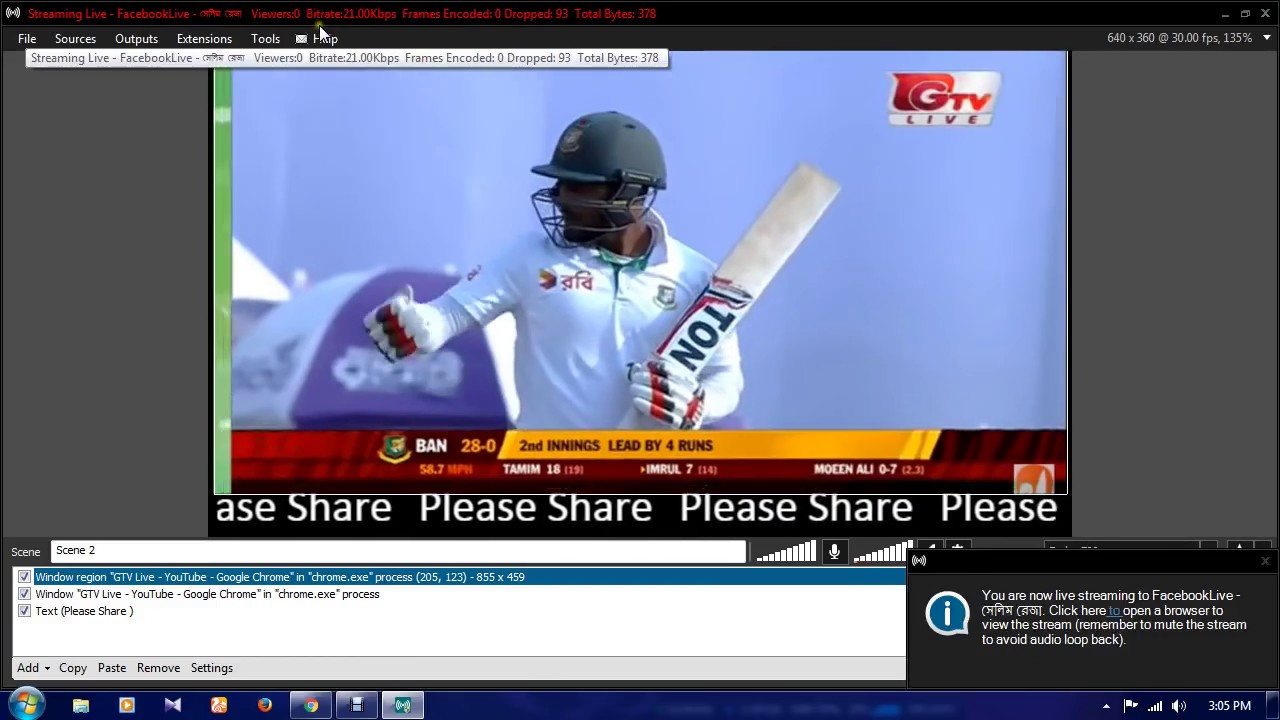Show hidden system tray icons
The width and height of the screenshot is (1280, 720).
tap(1106, 706)
